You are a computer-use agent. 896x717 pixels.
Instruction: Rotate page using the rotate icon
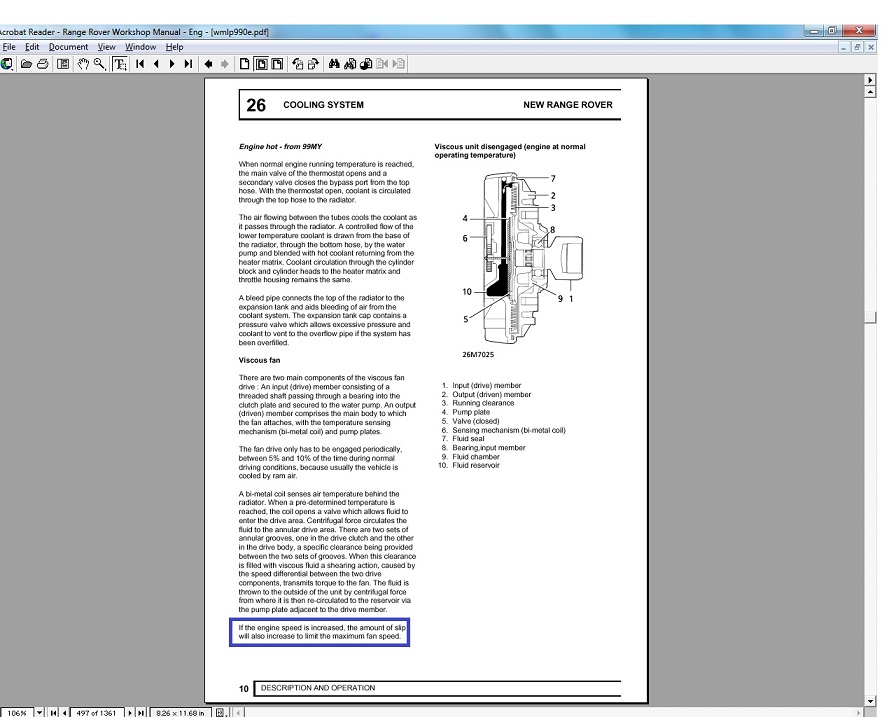pyautogui.click(x=297, y=64)
